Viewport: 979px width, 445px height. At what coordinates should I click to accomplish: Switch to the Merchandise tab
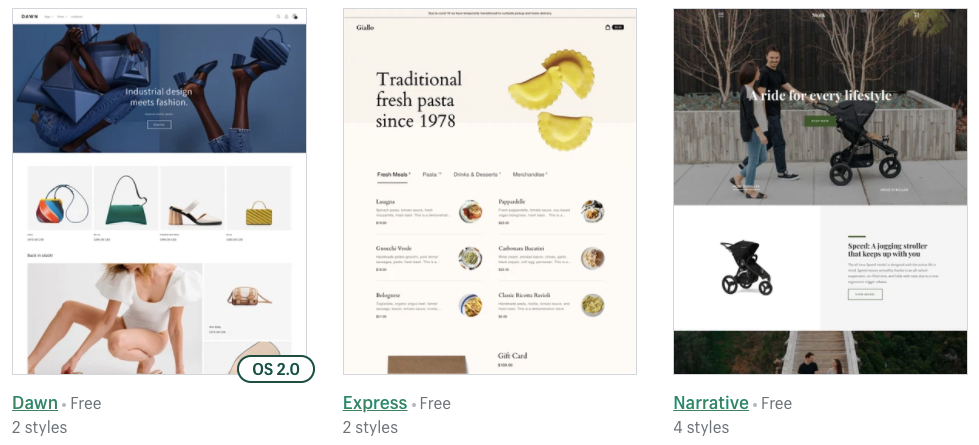pyautogui.click(x=530, y=175)
